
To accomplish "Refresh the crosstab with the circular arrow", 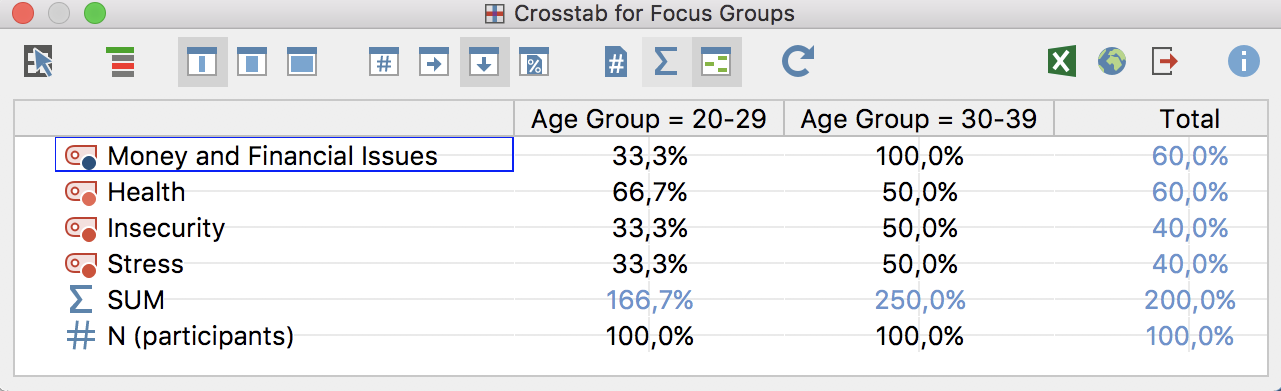I will (798, 62).
